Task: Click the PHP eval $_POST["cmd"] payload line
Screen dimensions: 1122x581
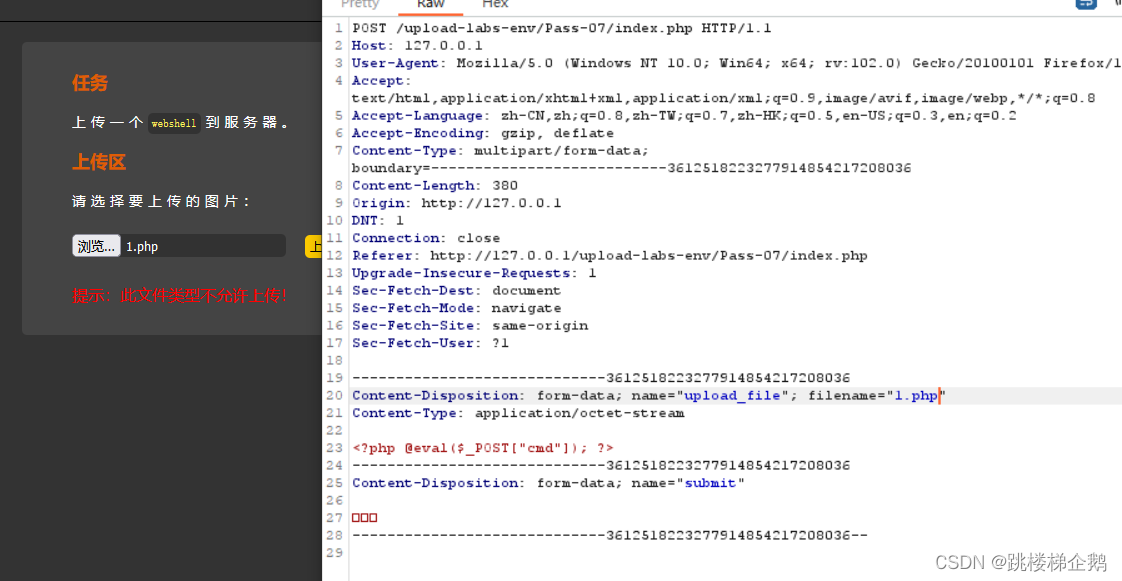Action: [x=483, y=448]
